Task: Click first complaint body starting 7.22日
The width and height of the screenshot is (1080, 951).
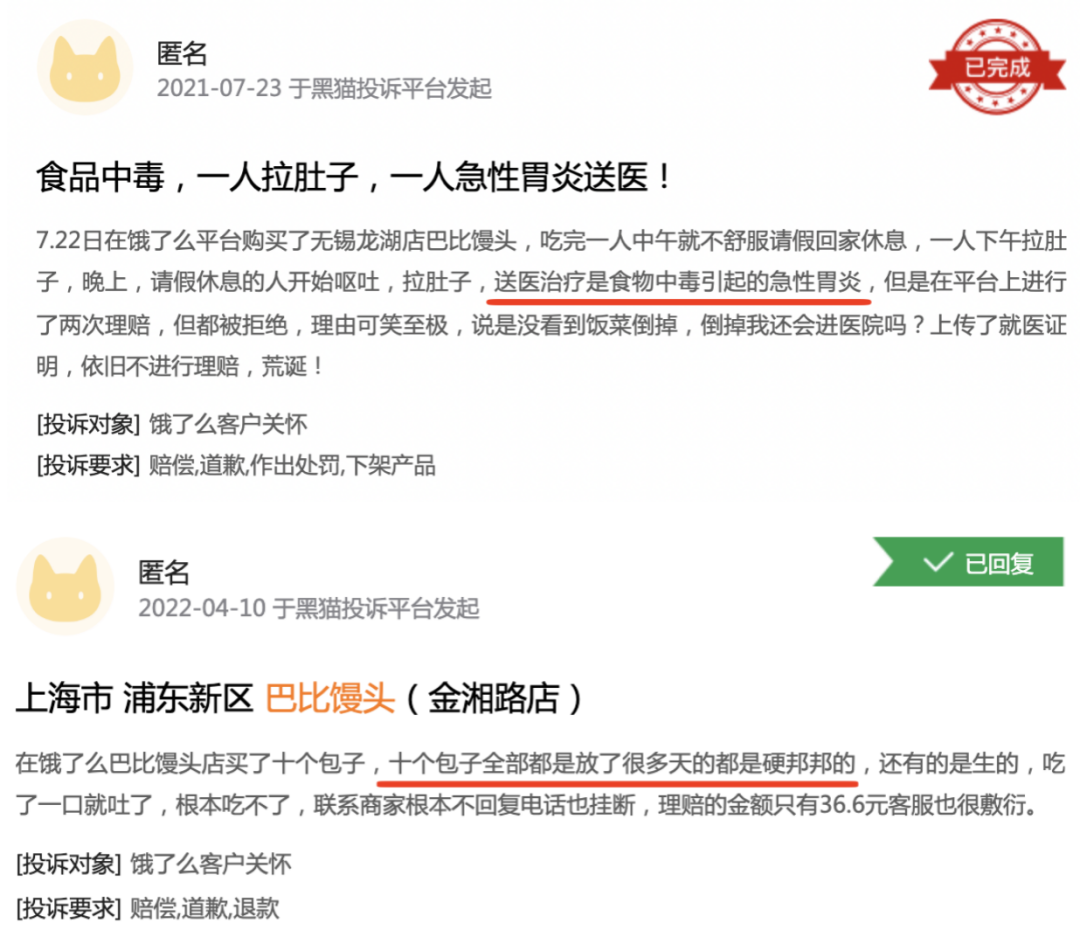Action: pos(551,303)
